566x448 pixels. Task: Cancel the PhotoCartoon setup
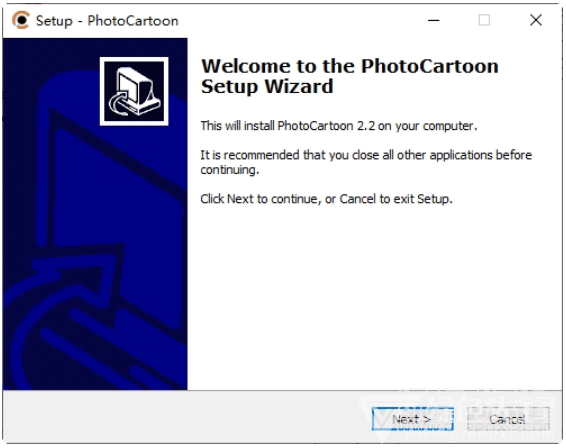click(508, 419)
